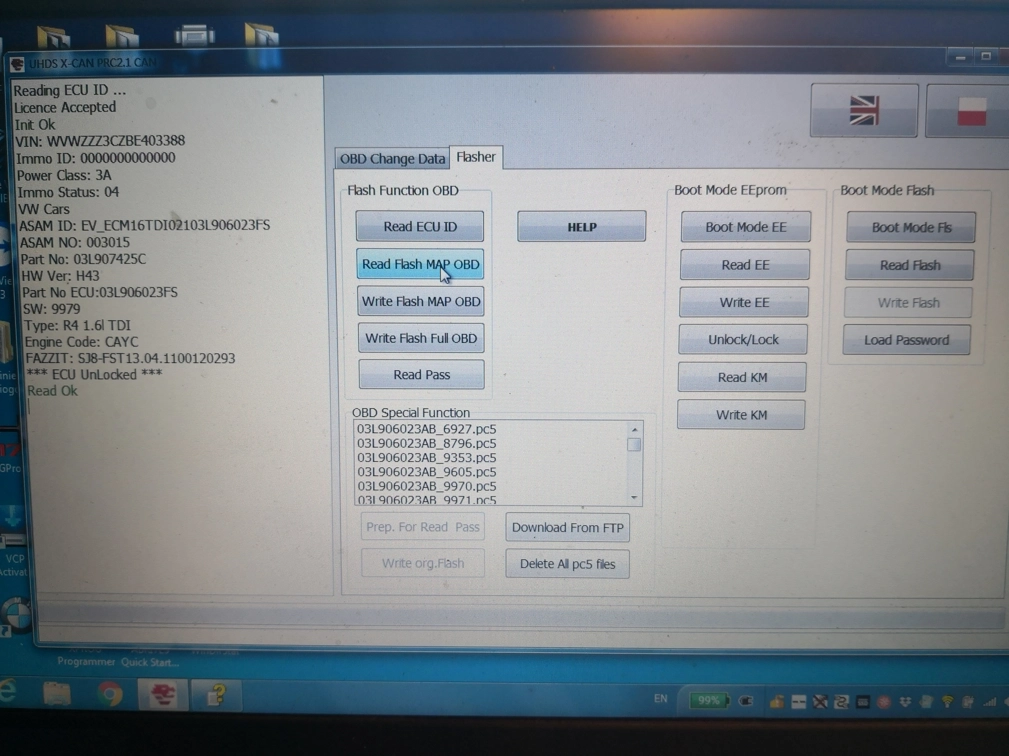Click the 99% battery indicator in tray
This screenshot has width=1009, height=756.
pos(708,700)
